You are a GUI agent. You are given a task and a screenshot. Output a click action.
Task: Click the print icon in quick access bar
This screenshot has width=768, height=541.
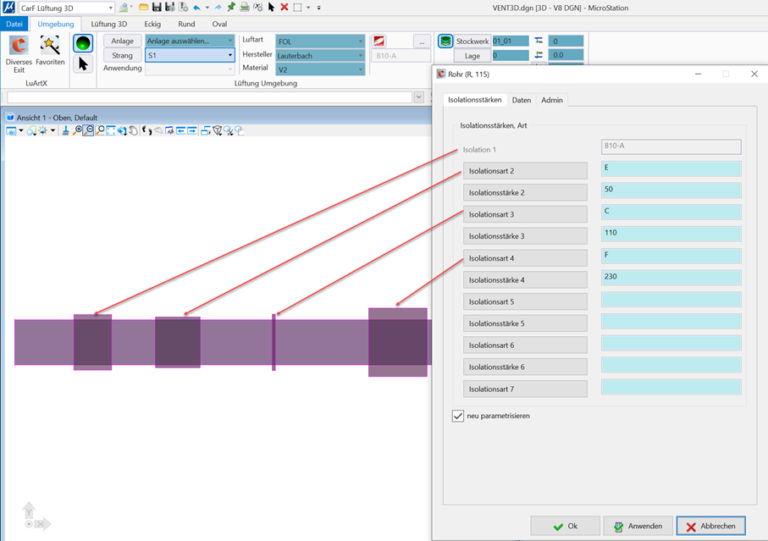[244, 7]
